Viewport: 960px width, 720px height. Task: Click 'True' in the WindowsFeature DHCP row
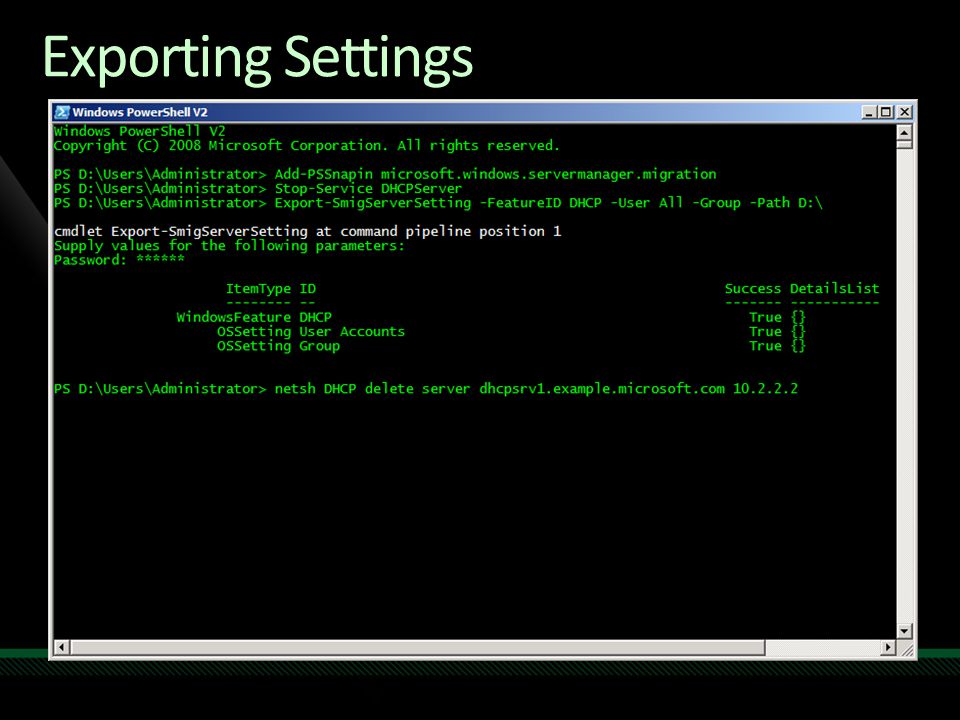(x=765, y=317)
